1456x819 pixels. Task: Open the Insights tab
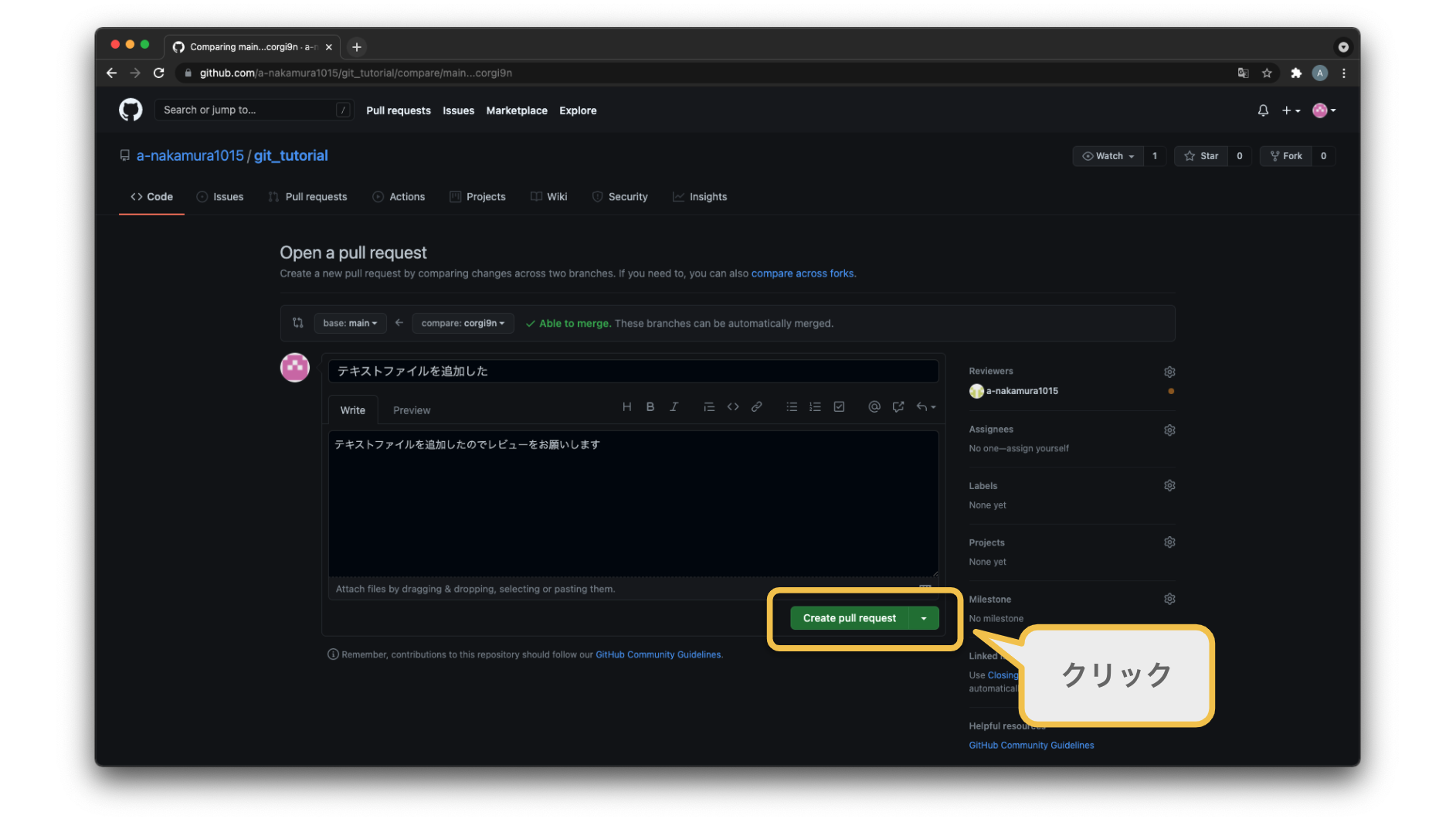coord(700,197)
